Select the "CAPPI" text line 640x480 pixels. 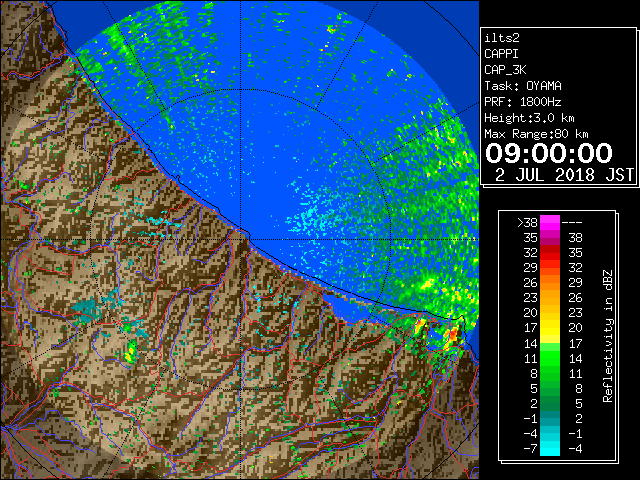tap(501, 54)
